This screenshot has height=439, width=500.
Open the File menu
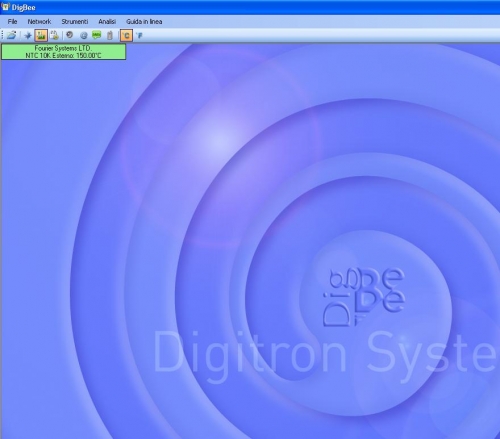(12, 21)
